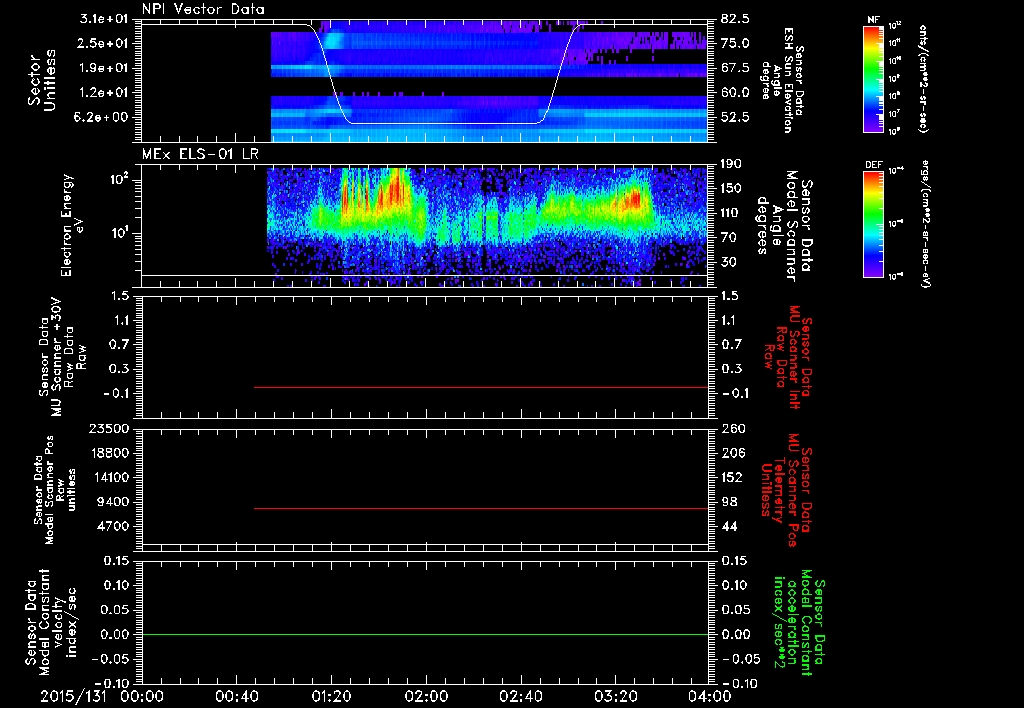
Task: Click the '260' telemetry tick label
Action: tap(733, 428)
